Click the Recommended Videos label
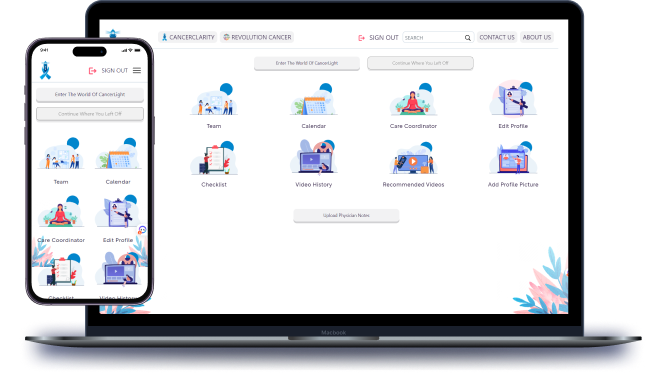 [x=413, y=185]
